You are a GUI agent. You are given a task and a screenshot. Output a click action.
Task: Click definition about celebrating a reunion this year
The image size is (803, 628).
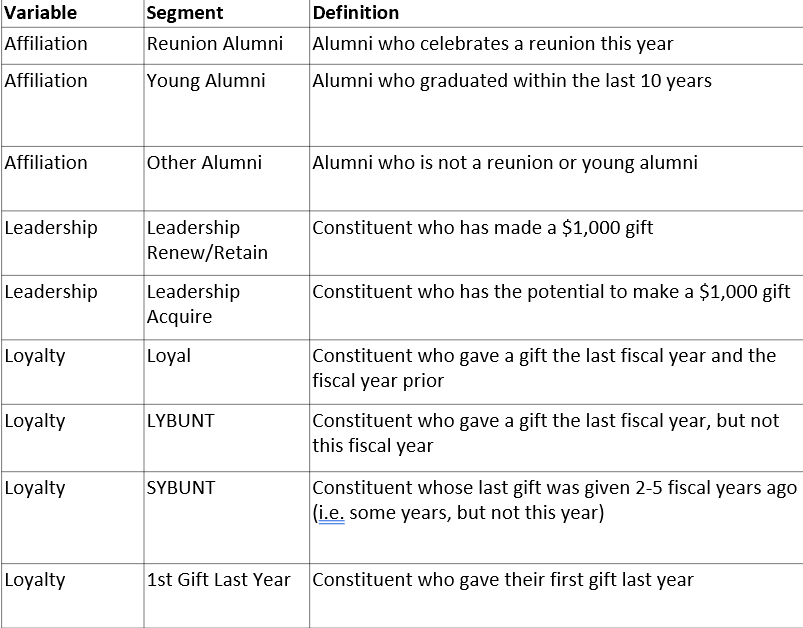click(x=493, y=44)
